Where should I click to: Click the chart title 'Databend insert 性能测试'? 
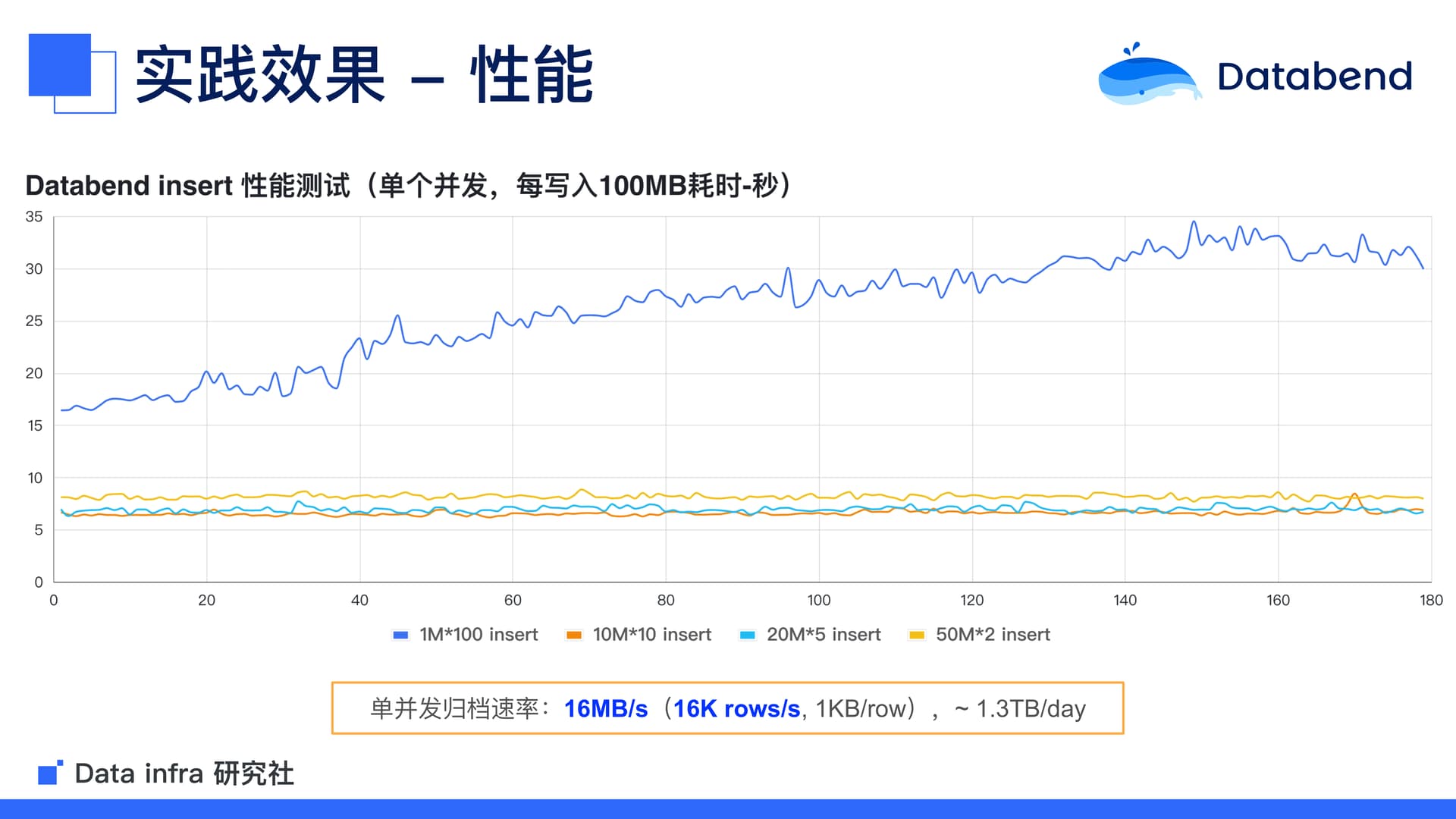pos(188,185)
